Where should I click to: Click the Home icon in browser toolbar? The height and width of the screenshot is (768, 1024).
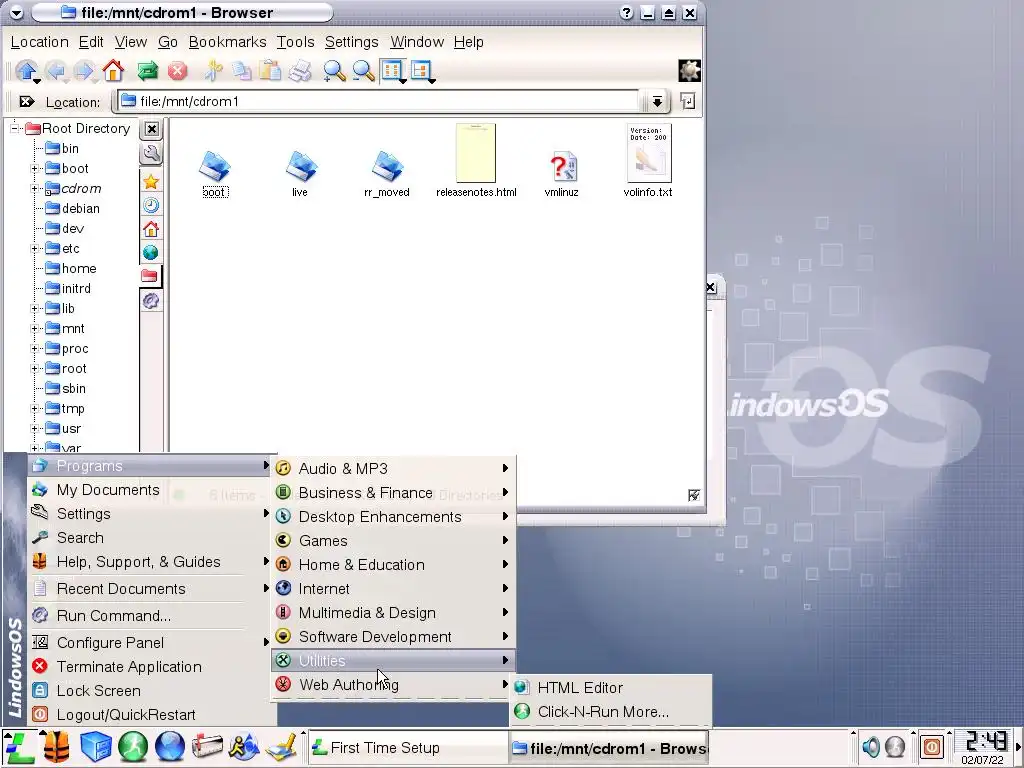point(113,71)
